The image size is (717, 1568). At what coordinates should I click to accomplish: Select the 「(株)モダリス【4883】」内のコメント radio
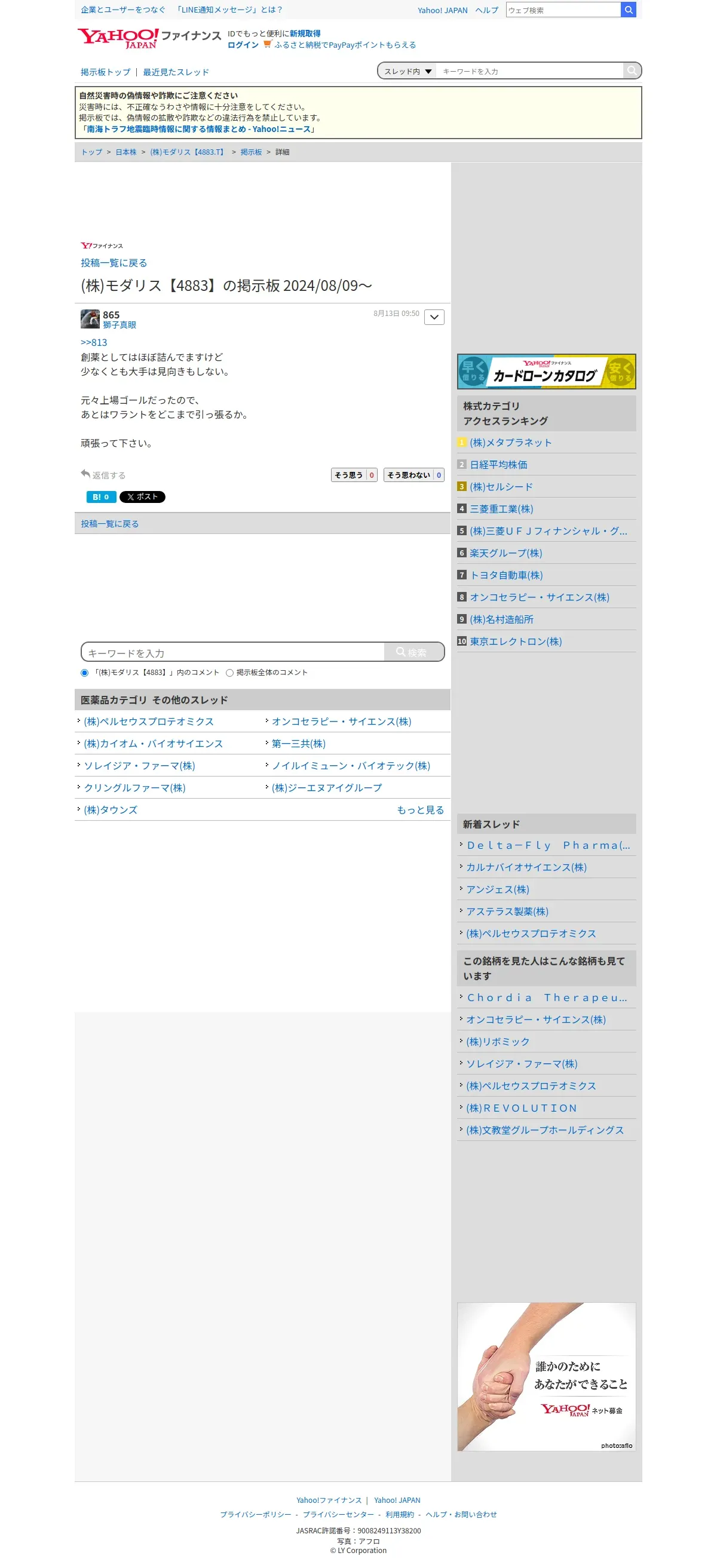pyautogui.click(x=85, y=673)
